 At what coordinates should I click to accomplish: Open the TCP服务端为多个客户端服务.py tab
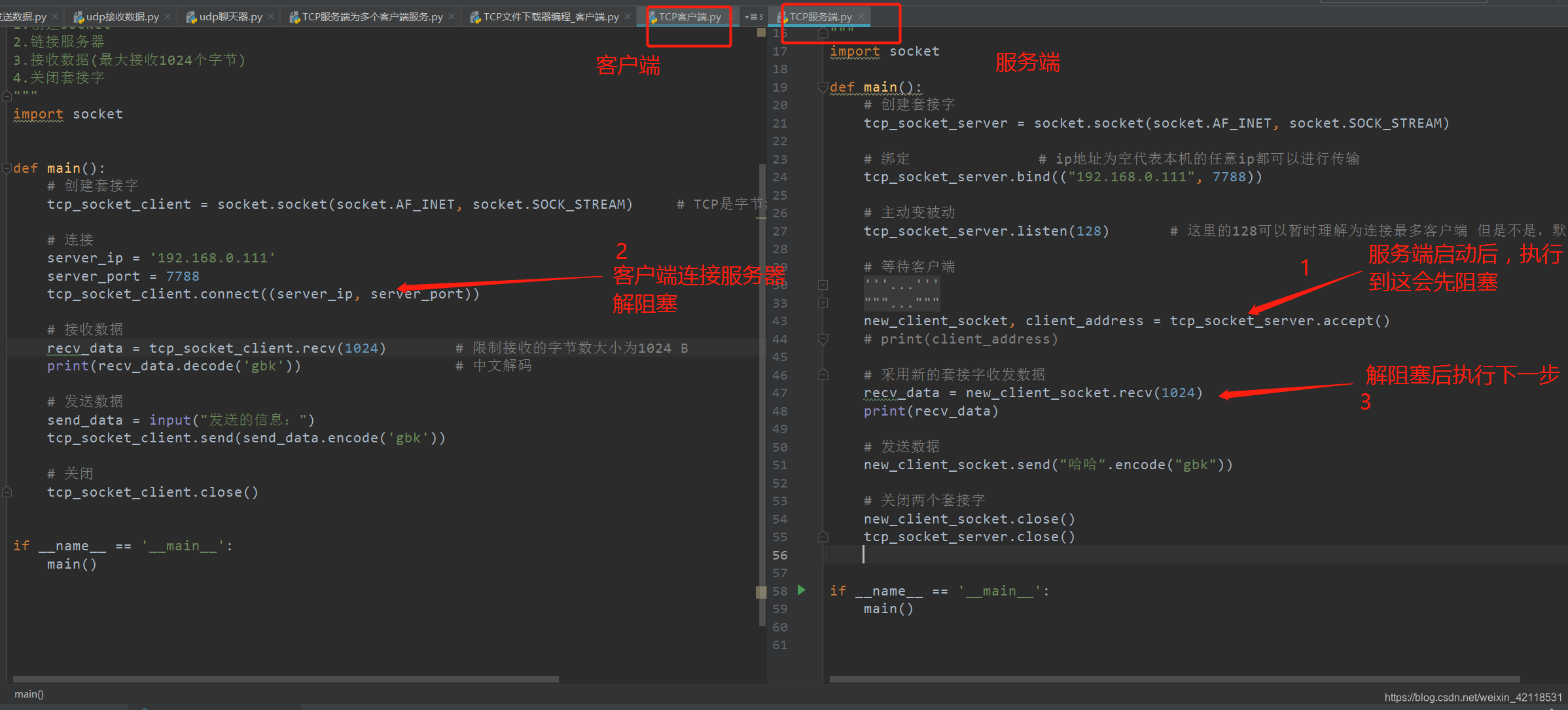(x=372, y=16)
